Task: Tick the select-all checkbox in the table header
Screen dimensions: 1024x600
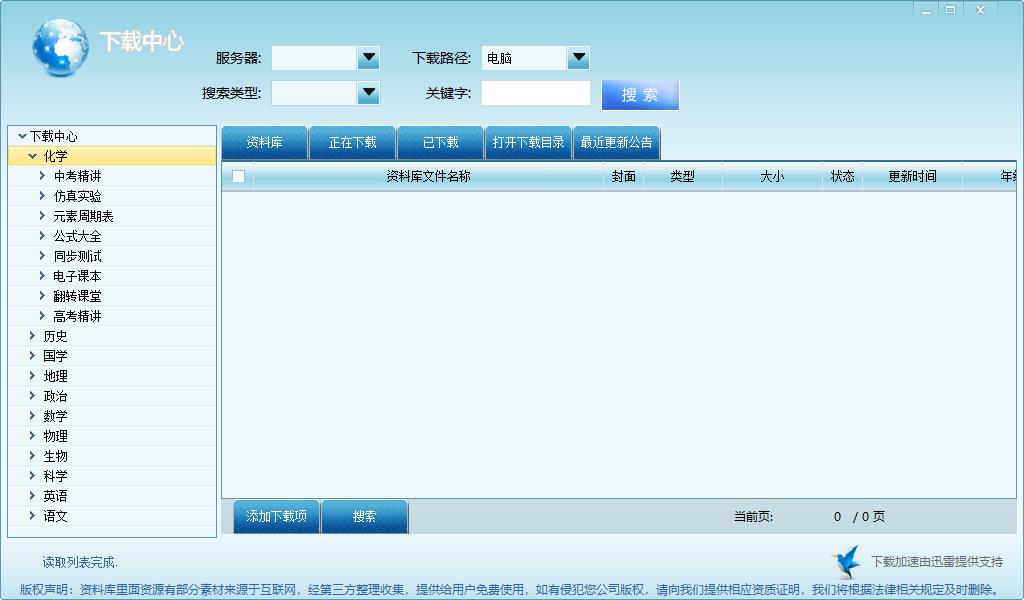Action: coord(238,176)
